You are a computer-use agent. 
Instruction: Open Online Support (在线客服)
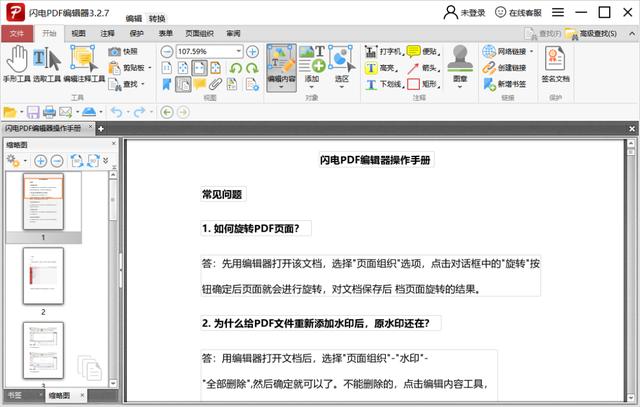pyautogui.click(x=518, y=13)
